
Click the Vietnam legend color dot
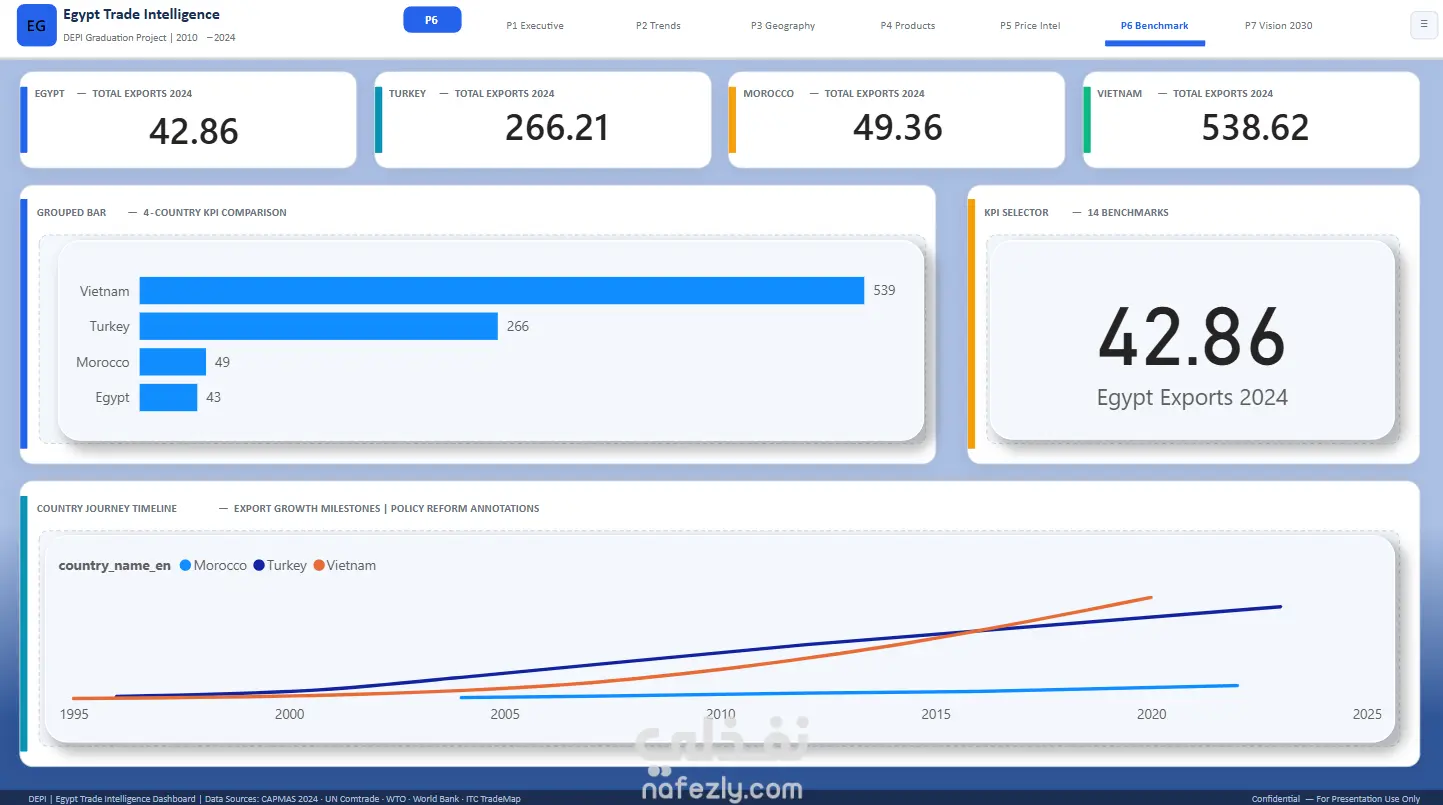click(x=319, y=565)
